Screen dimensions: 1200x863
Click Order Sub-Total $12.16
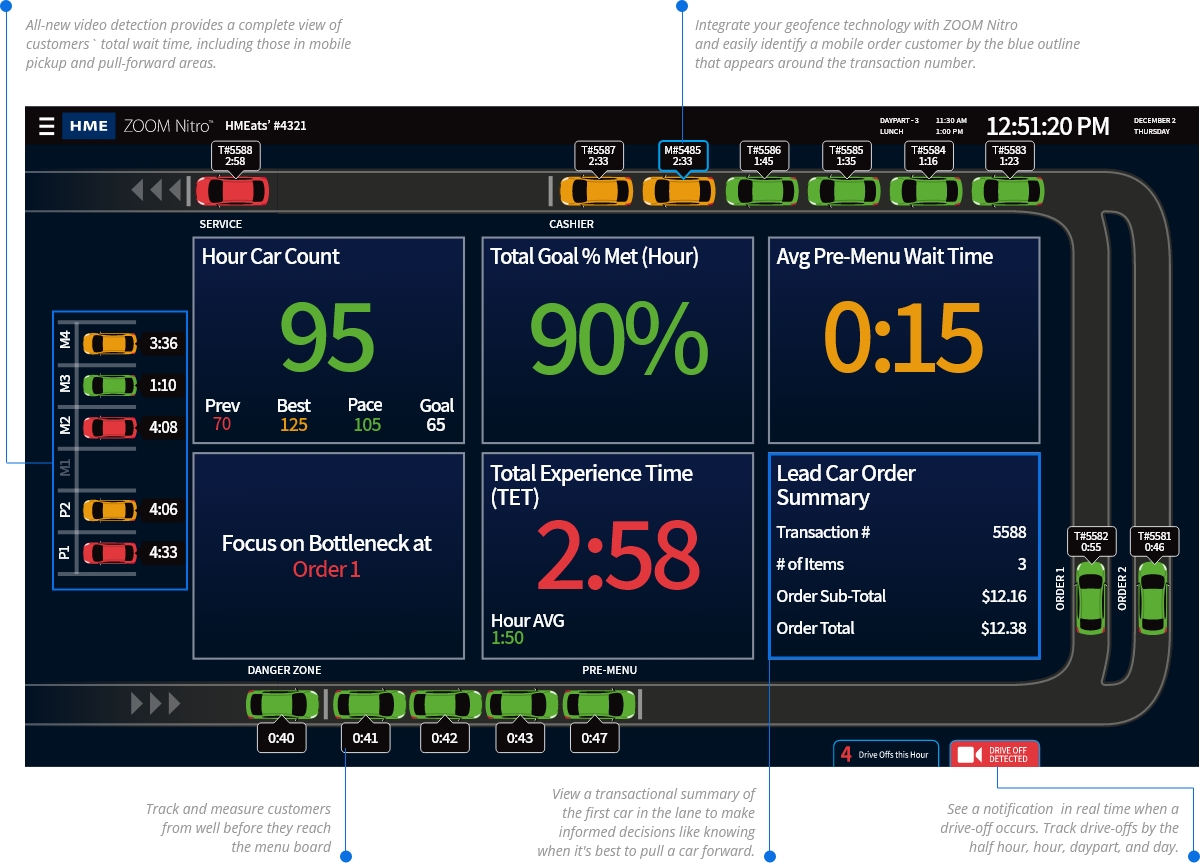click(902, 596)
